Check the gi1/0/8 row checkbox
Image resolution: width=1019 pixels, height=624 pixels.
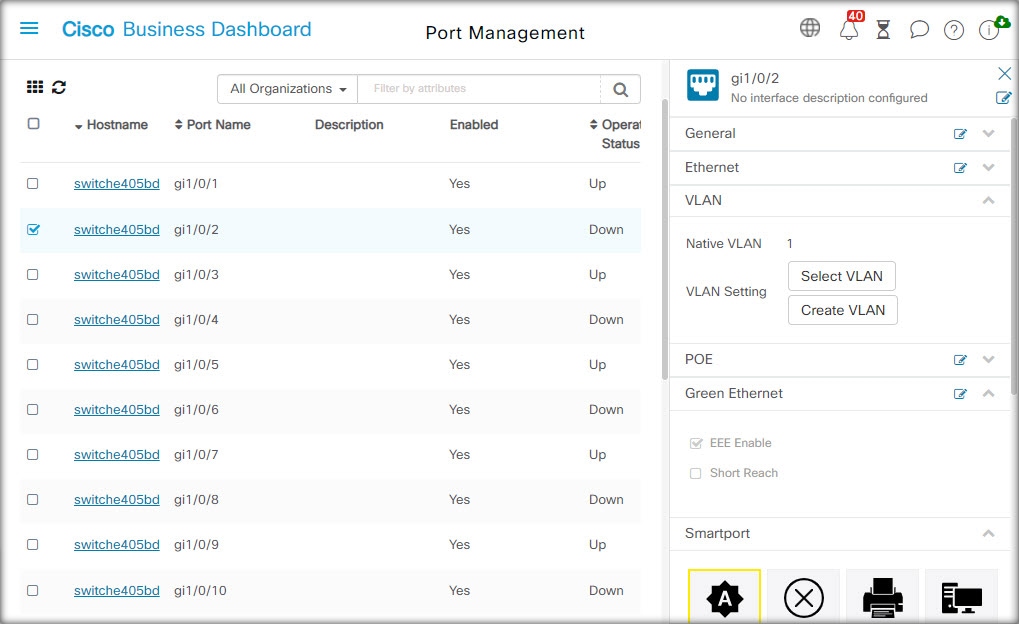pos(32,499)
